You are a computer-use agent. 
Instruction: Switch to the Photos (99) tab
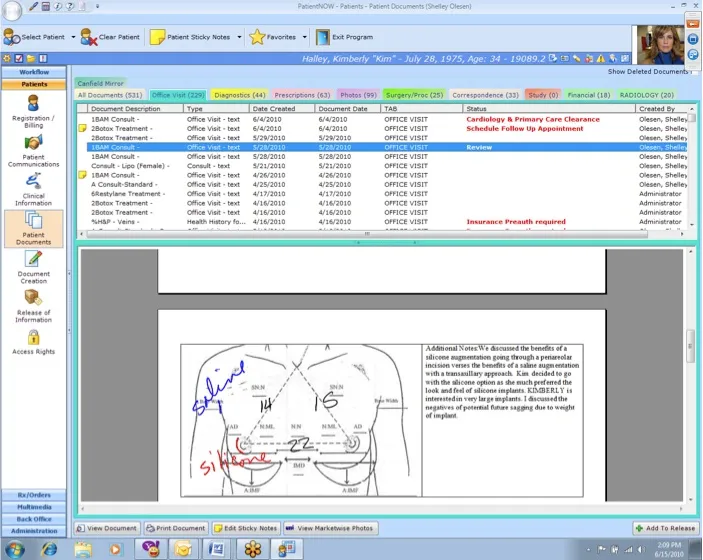358,95
